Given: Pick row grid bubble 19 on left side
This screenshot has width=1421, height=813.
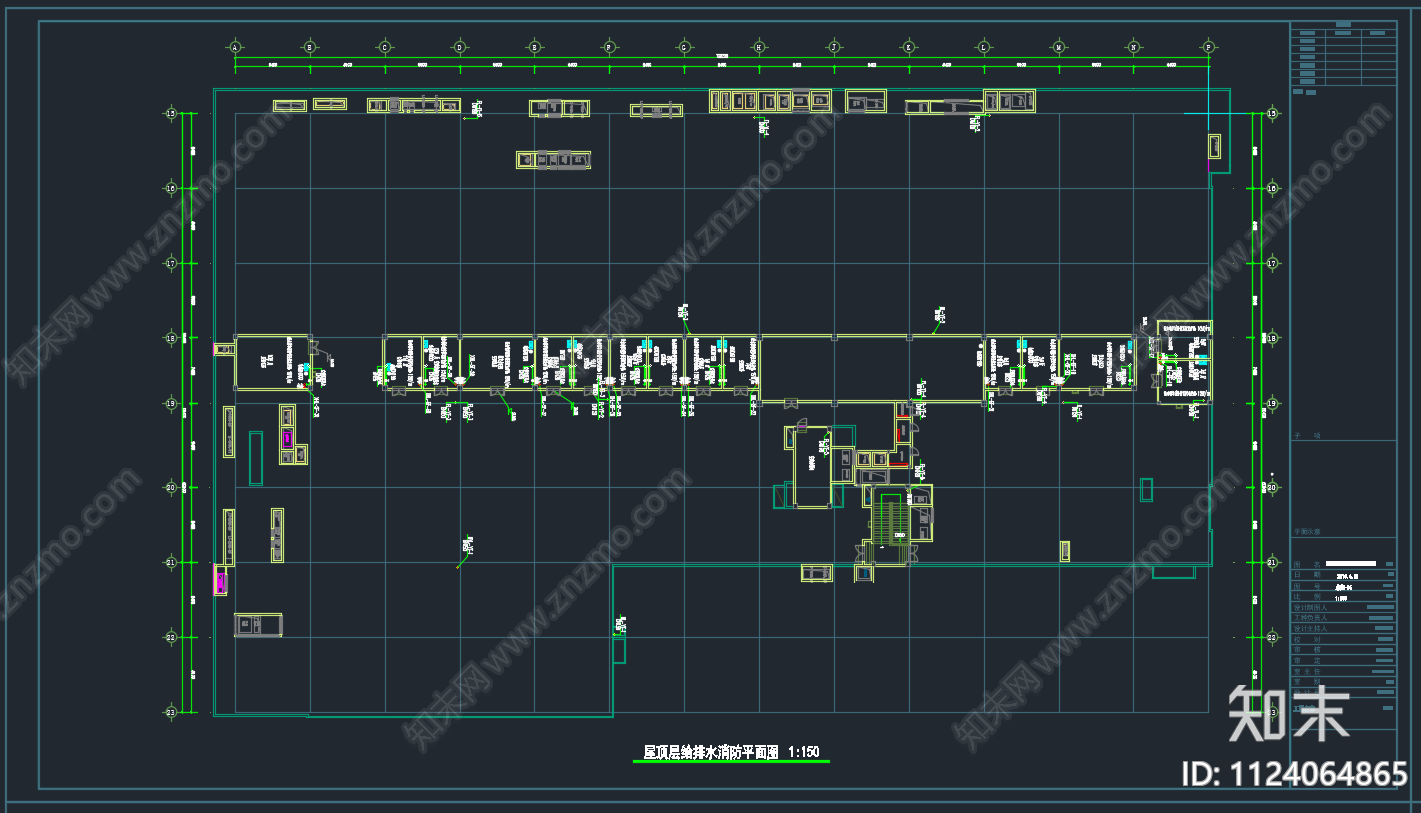Looking at the screenshot, I should pos(170,403).
